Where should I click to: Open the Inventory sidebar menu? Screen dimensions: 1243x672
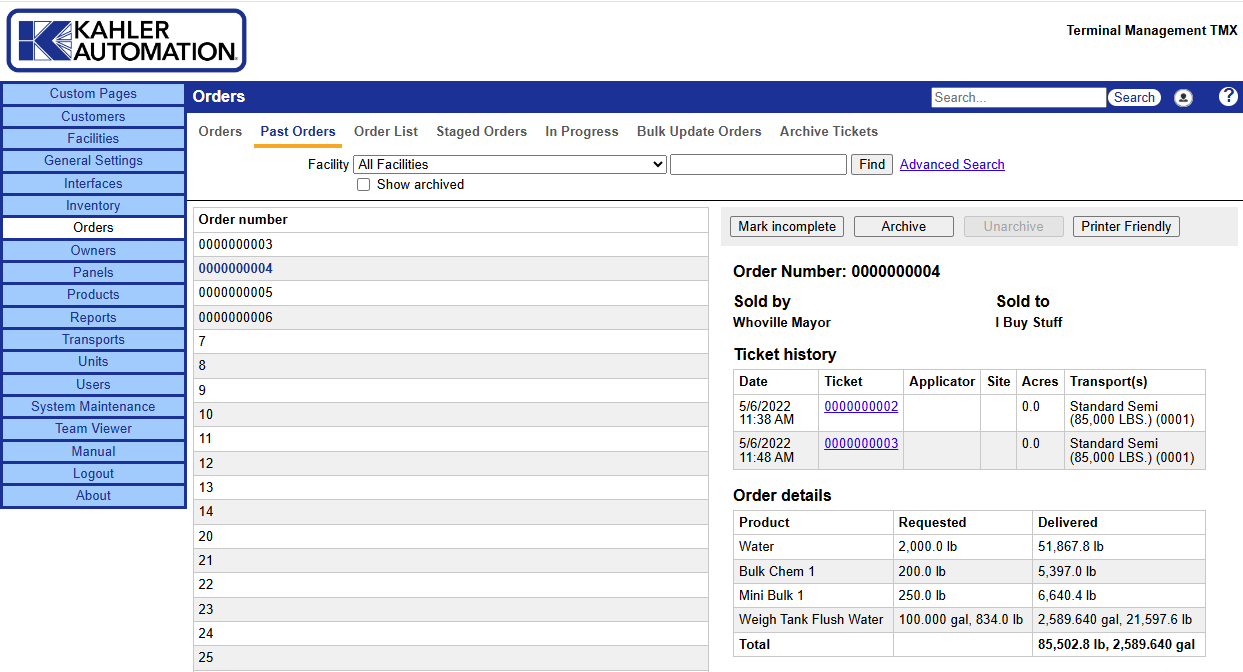[x=93, y=206]
